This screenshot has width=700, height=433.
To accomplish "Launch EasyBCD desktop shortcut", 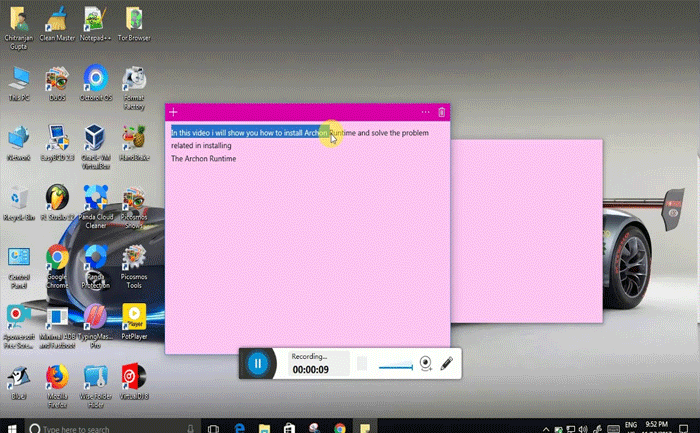I will (x=57, y=144).
